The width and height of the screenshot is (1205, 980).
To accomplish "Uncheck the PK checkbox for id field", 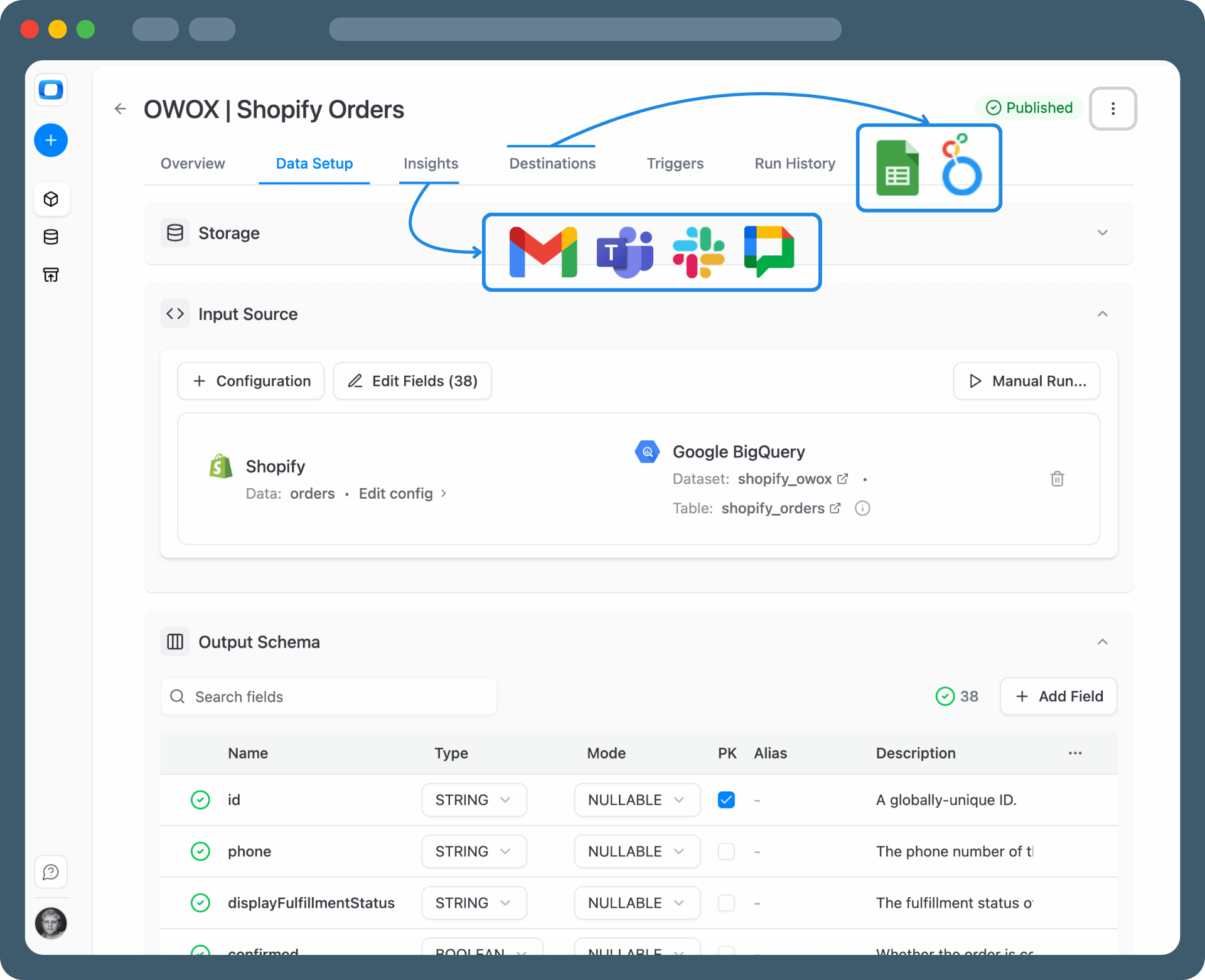I will pos(726,800).
